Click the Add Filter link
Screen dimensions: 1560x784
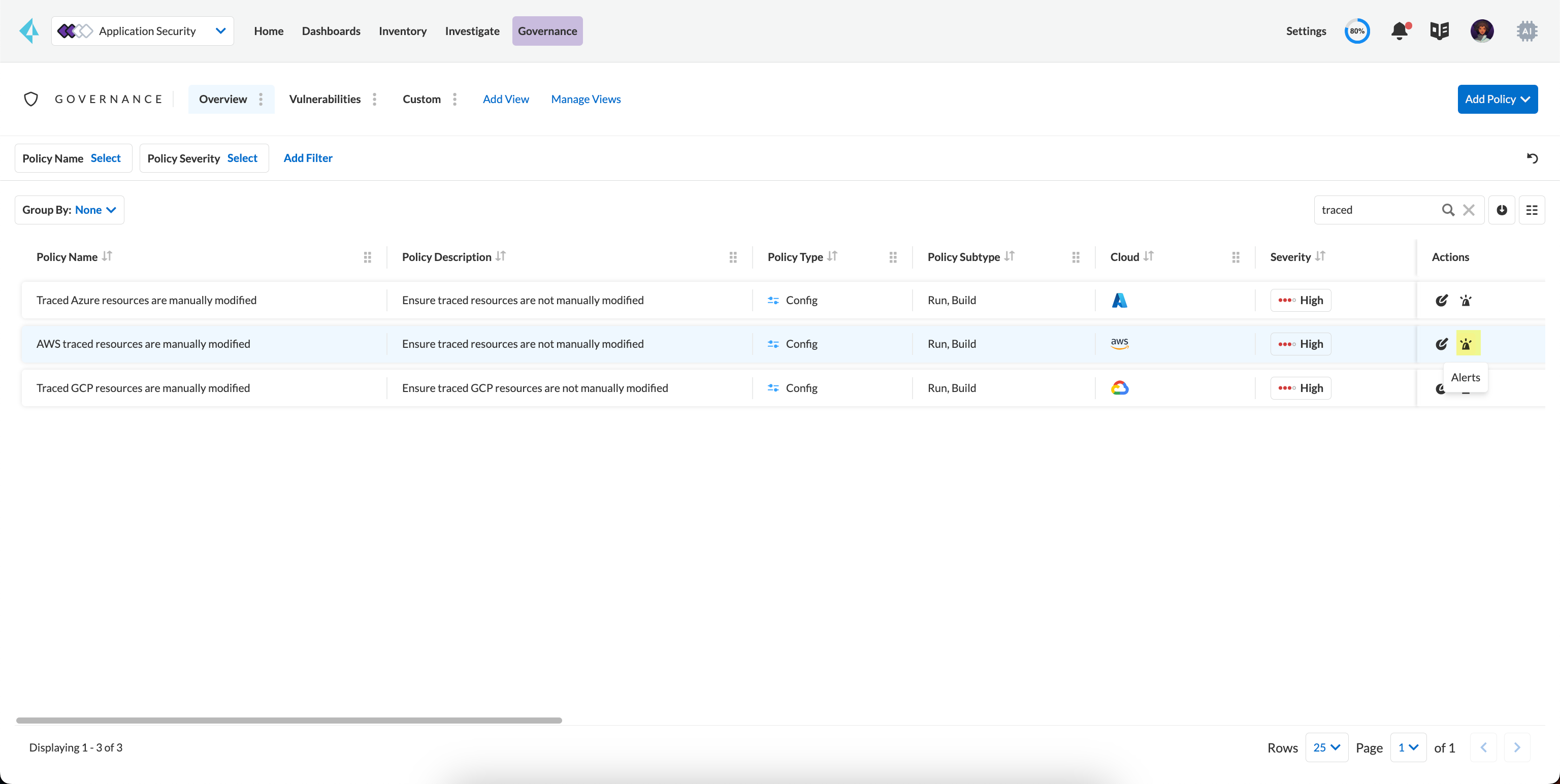308,158
